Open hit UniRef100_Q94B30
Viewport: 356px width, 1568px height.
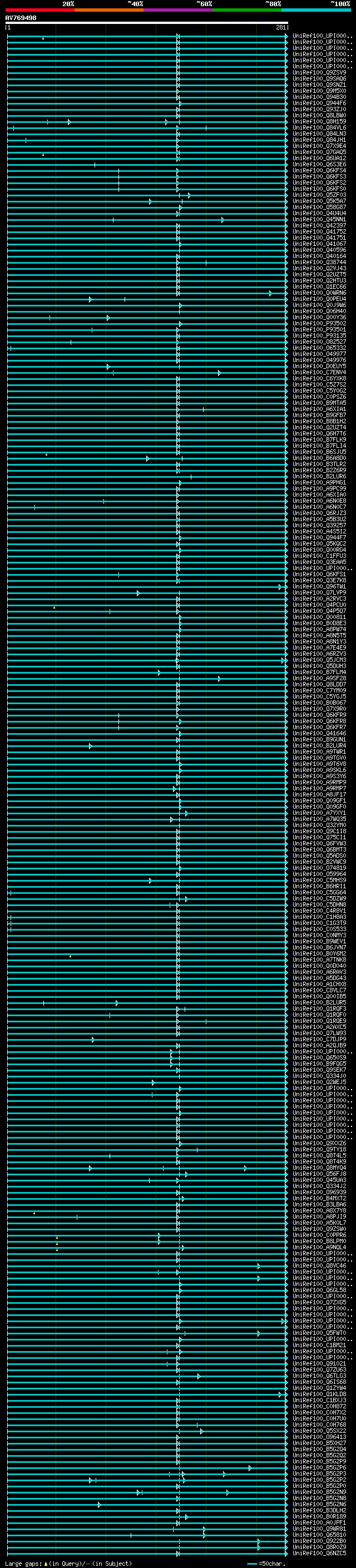tap(319, 97)
